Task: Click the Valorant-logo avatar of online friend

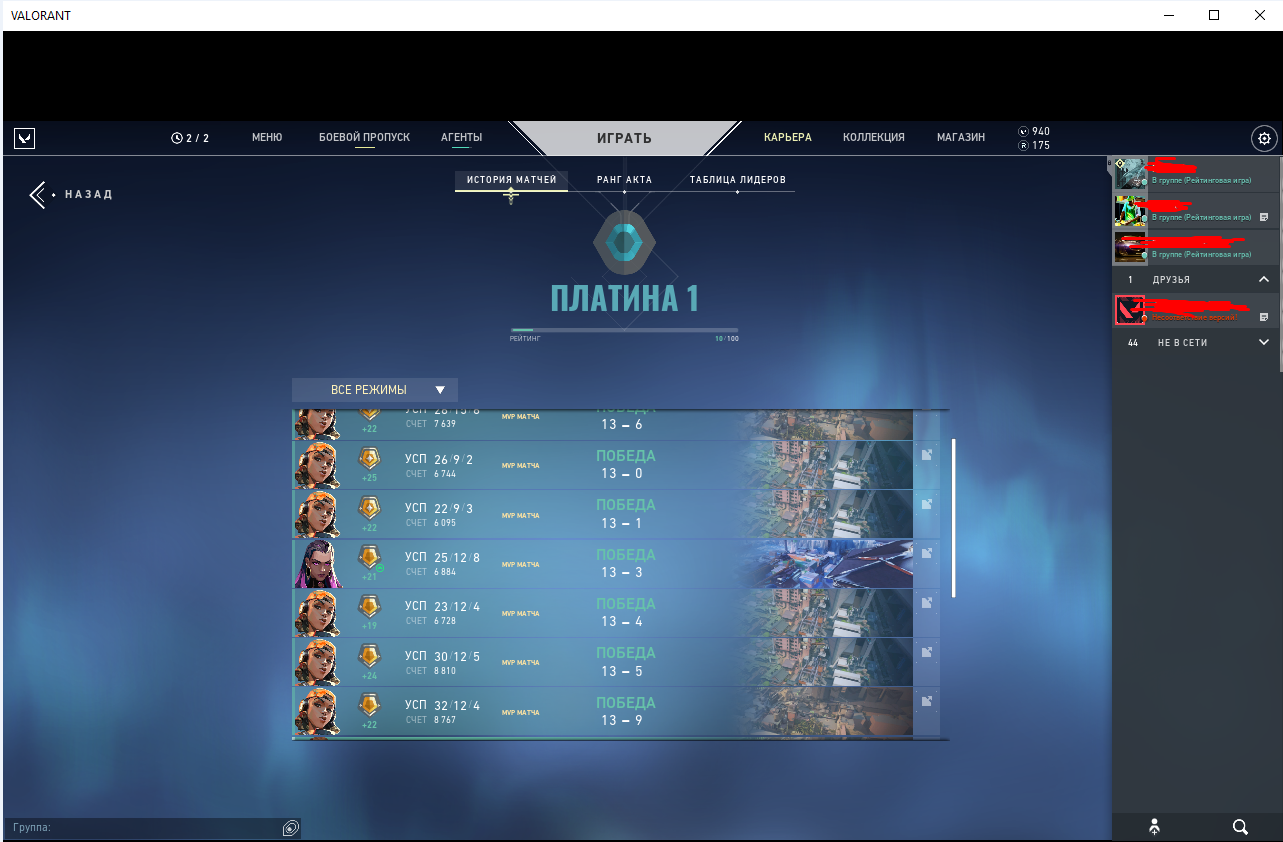Action: pos(1130,311)
